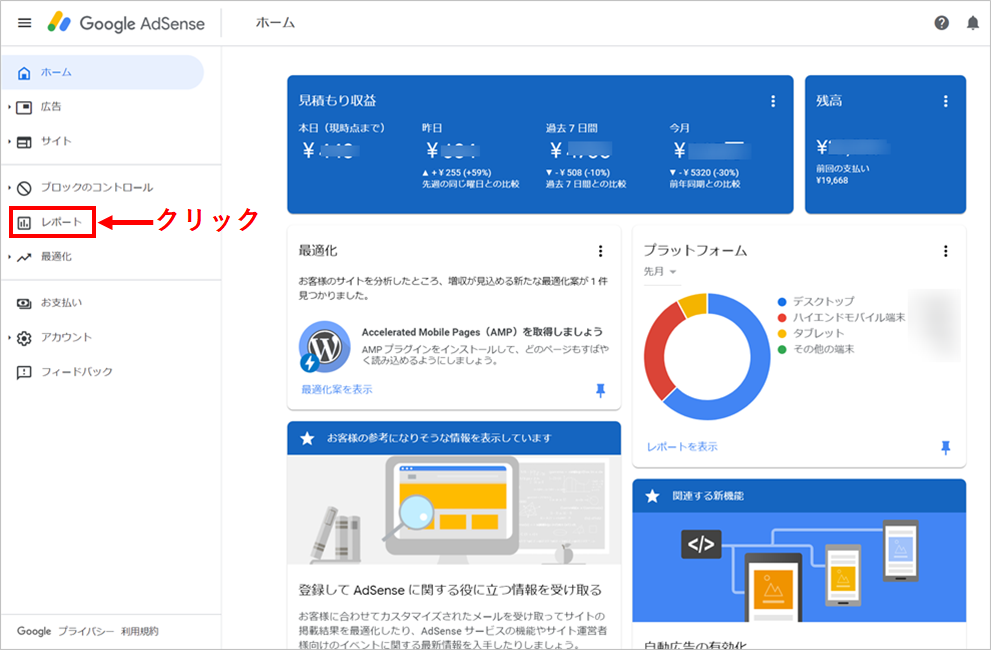
Task: Click the blue デスクトップ legend dot
Action: (x=782, y=302)
